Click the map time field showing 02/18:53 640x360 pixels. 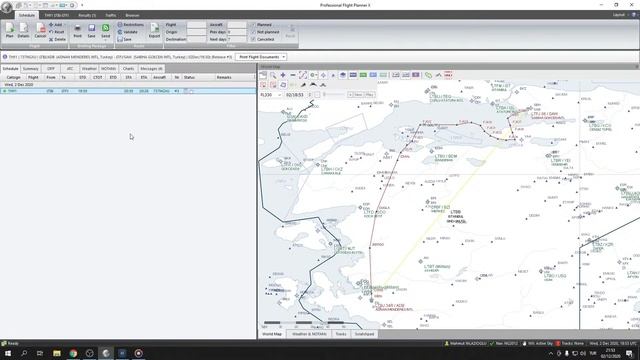pos(297,95)
